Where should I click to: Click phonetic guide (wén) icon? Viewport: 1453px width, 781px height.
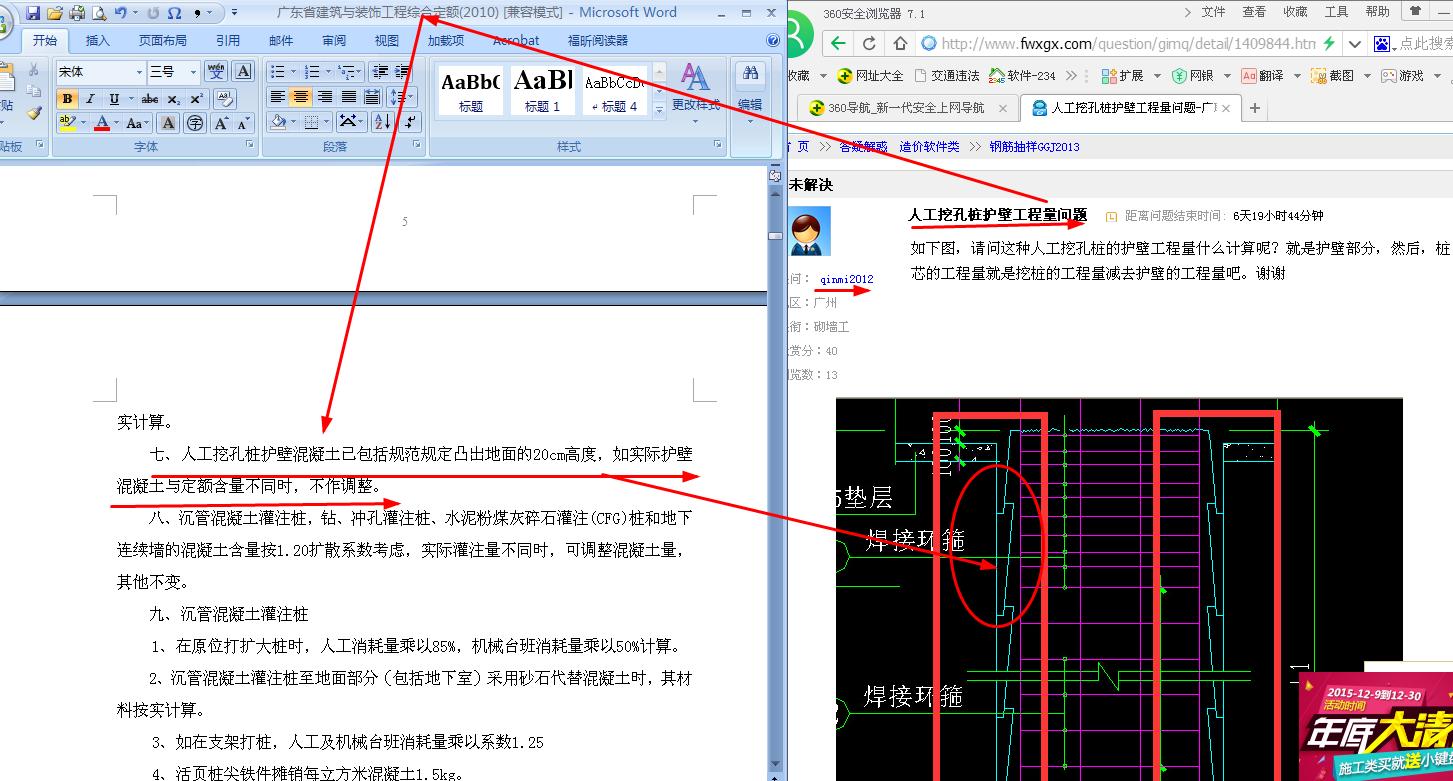(x=216, y=72)
